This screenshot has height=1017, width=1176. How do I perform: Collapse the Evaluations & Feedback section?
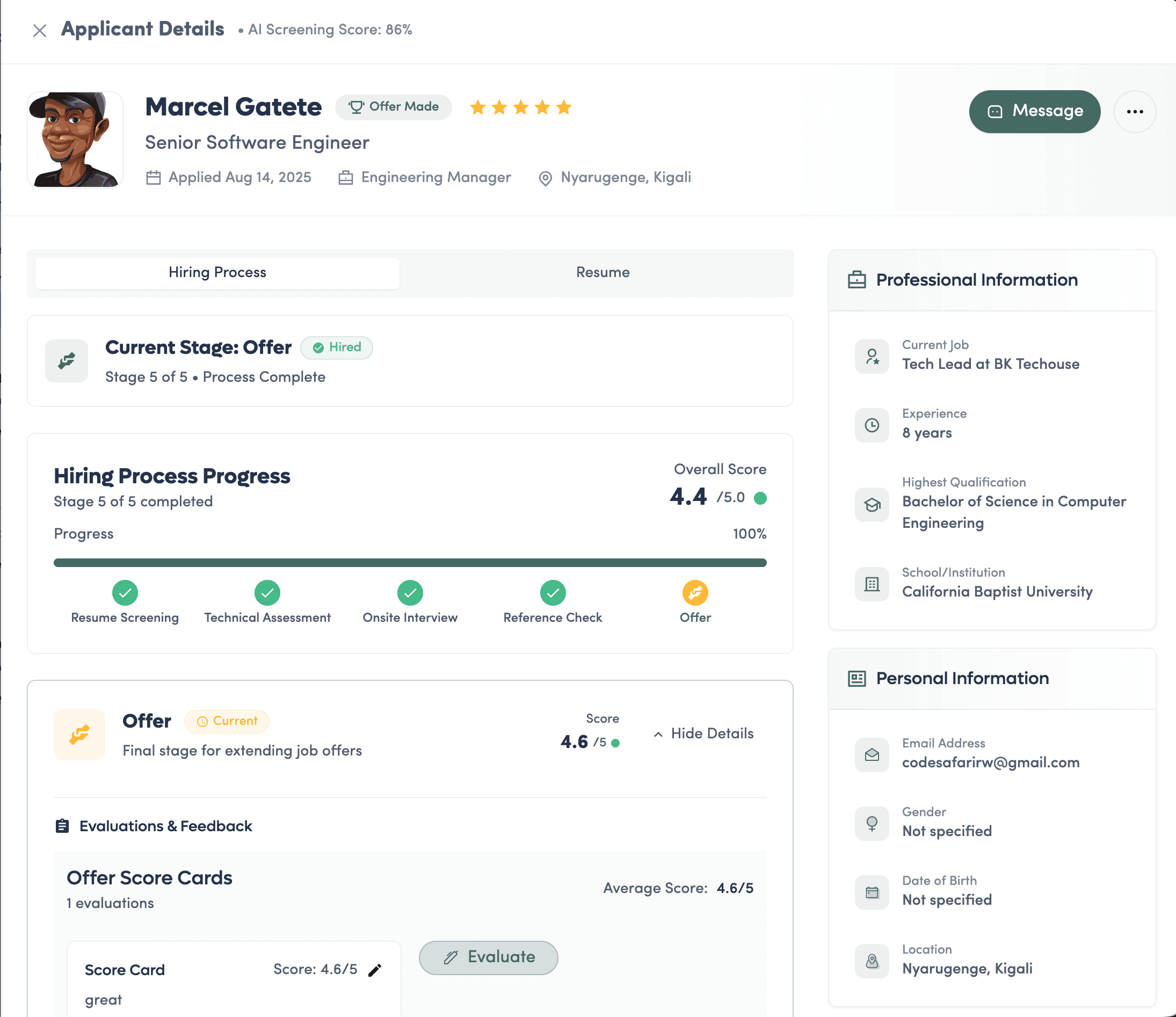tap(165, 826)
